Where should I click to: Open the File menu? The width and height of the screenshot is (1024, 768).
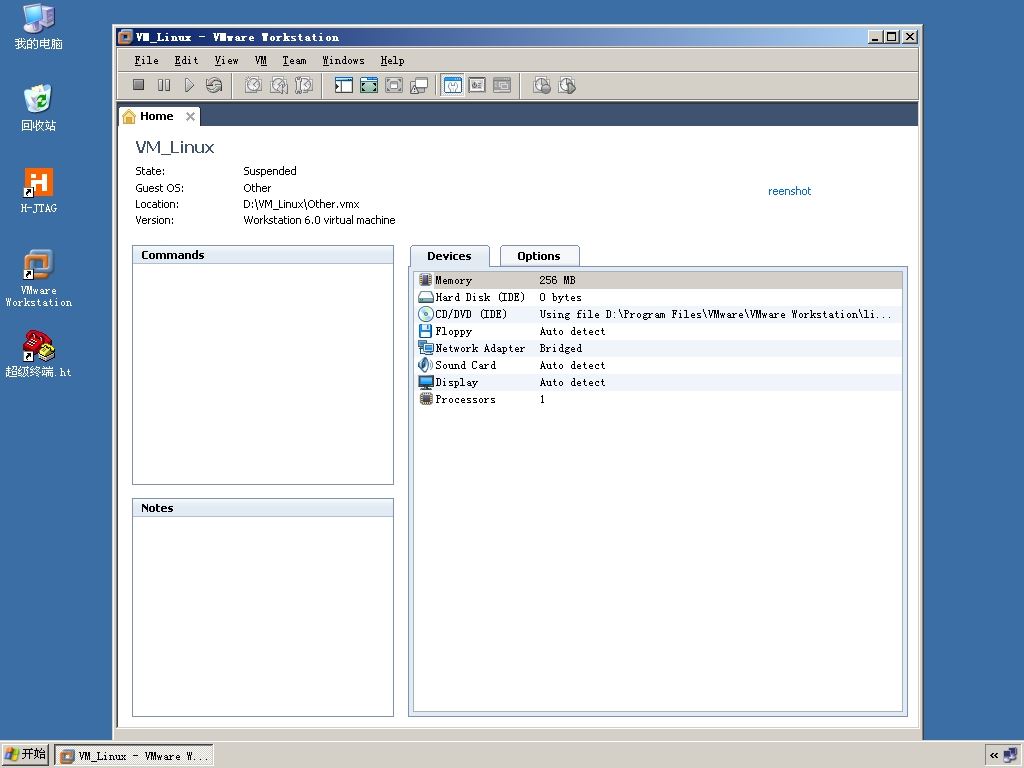pyautogui.click(x=146, y=60)
